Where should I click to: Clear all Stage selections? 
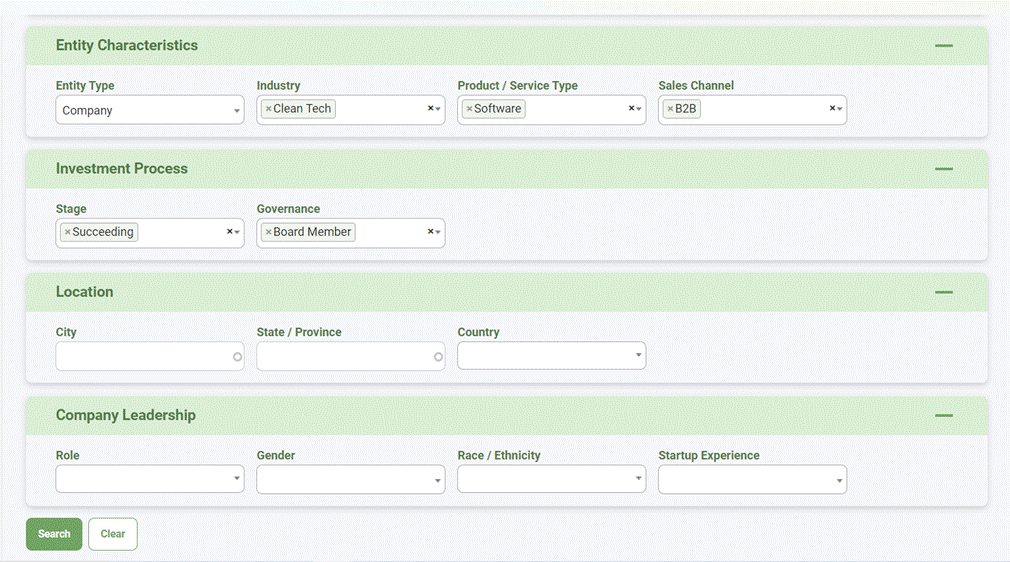coord(229,231)
